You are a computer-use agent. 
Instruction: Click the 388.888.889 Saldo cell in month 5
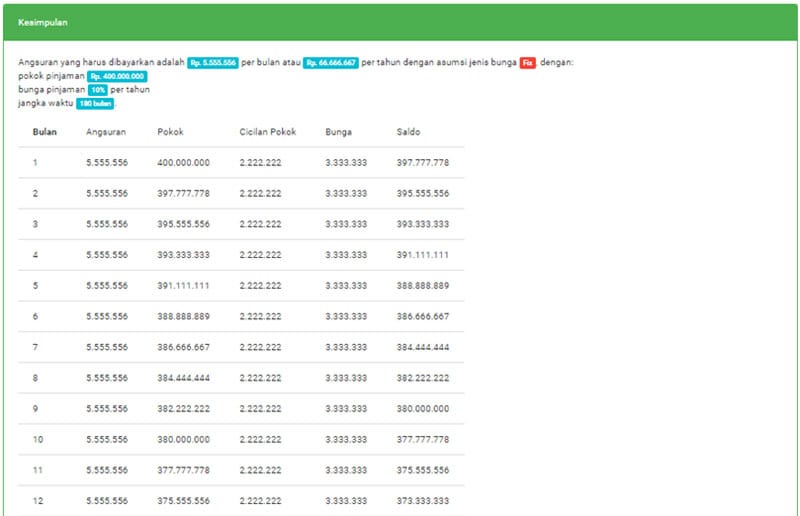point(422,285)
